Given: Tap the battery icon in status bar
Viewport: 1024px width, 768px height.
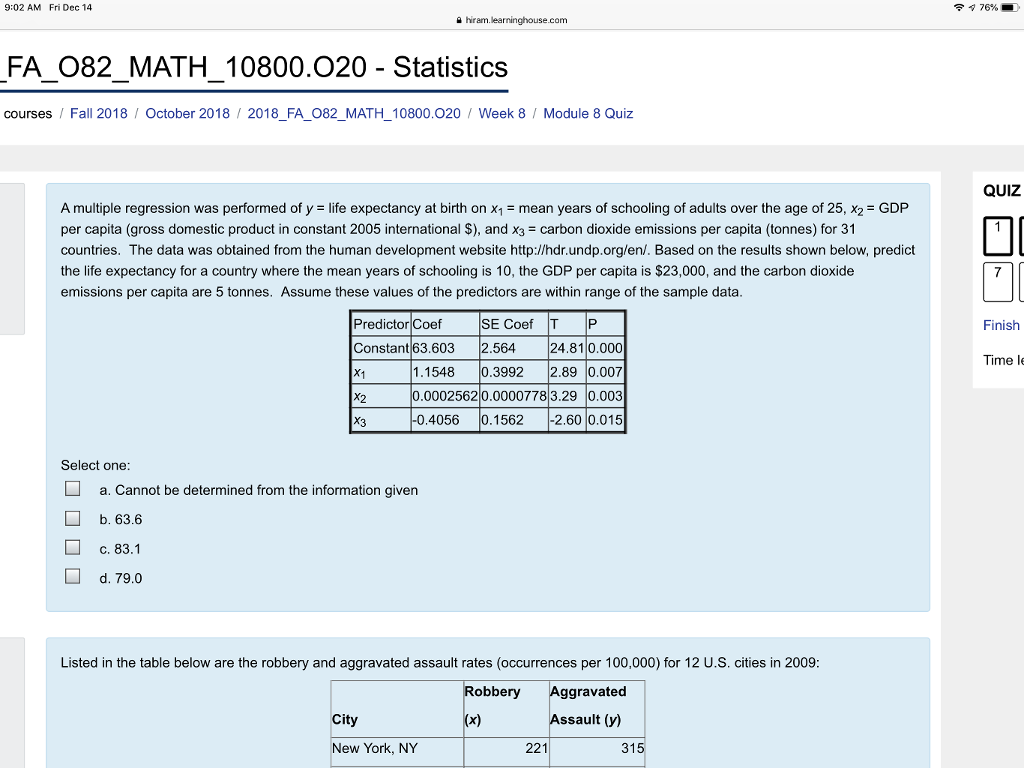Looking at the screenshot, I should pyautogui.click(x=1009, y=8).
